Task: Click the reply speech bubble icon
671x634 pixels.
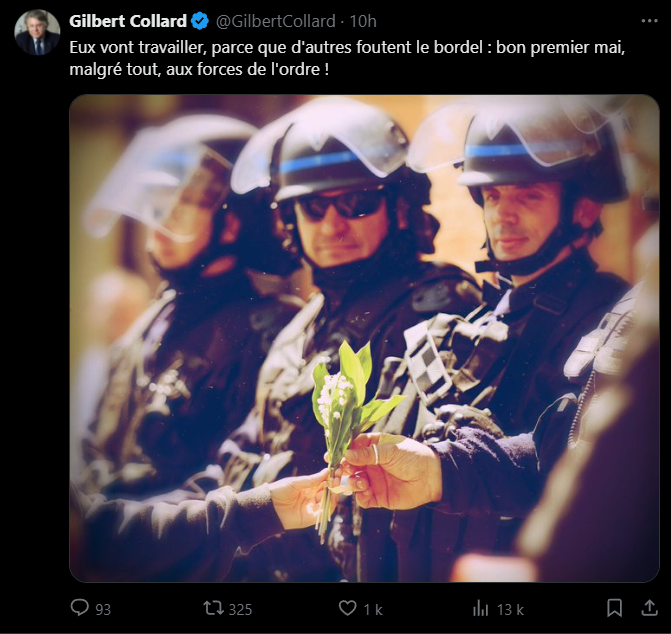Action: pos(80,608)
